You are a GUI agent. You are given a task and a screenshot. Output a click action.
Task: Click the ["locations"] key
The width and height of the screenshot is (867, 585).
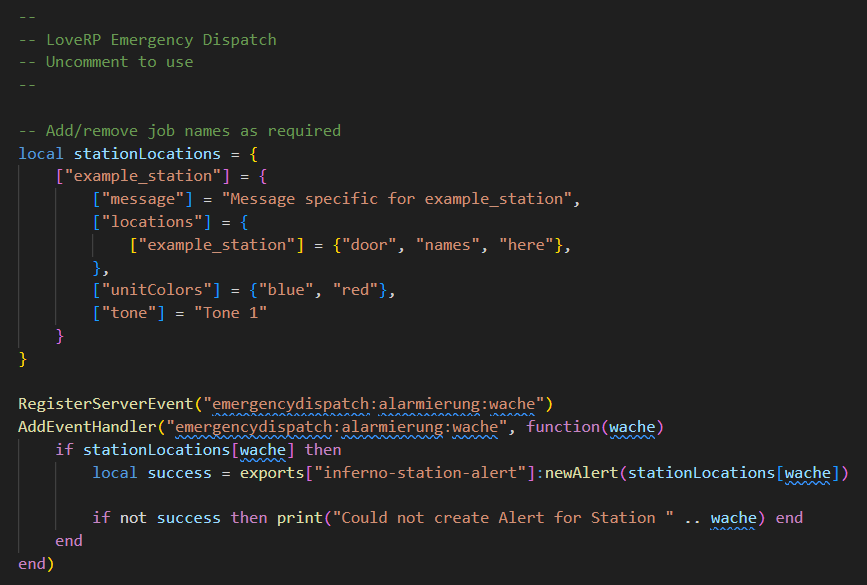coord(152,222)
